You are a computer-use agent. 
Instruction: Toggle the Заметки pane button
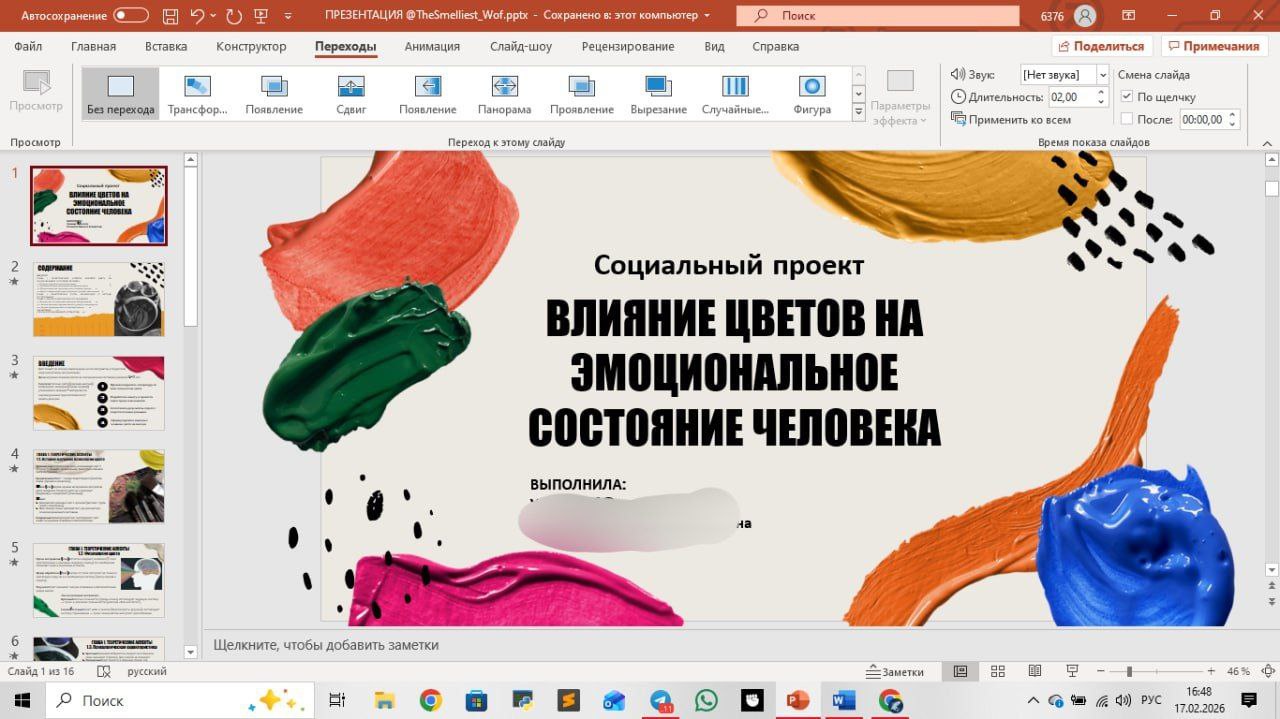click(x=896, y=672)
